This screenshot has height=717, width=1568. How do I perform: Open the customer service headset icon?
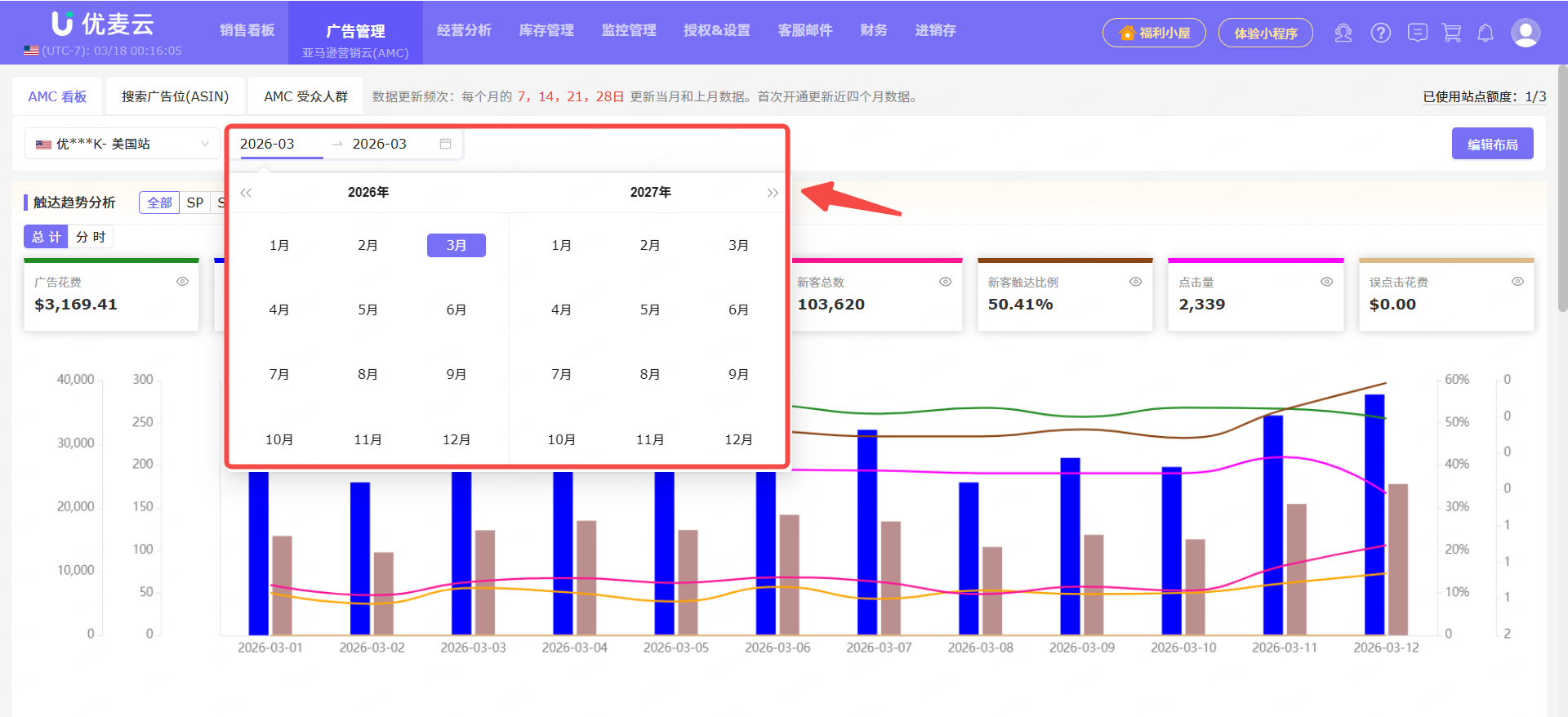click(1343, 33)
